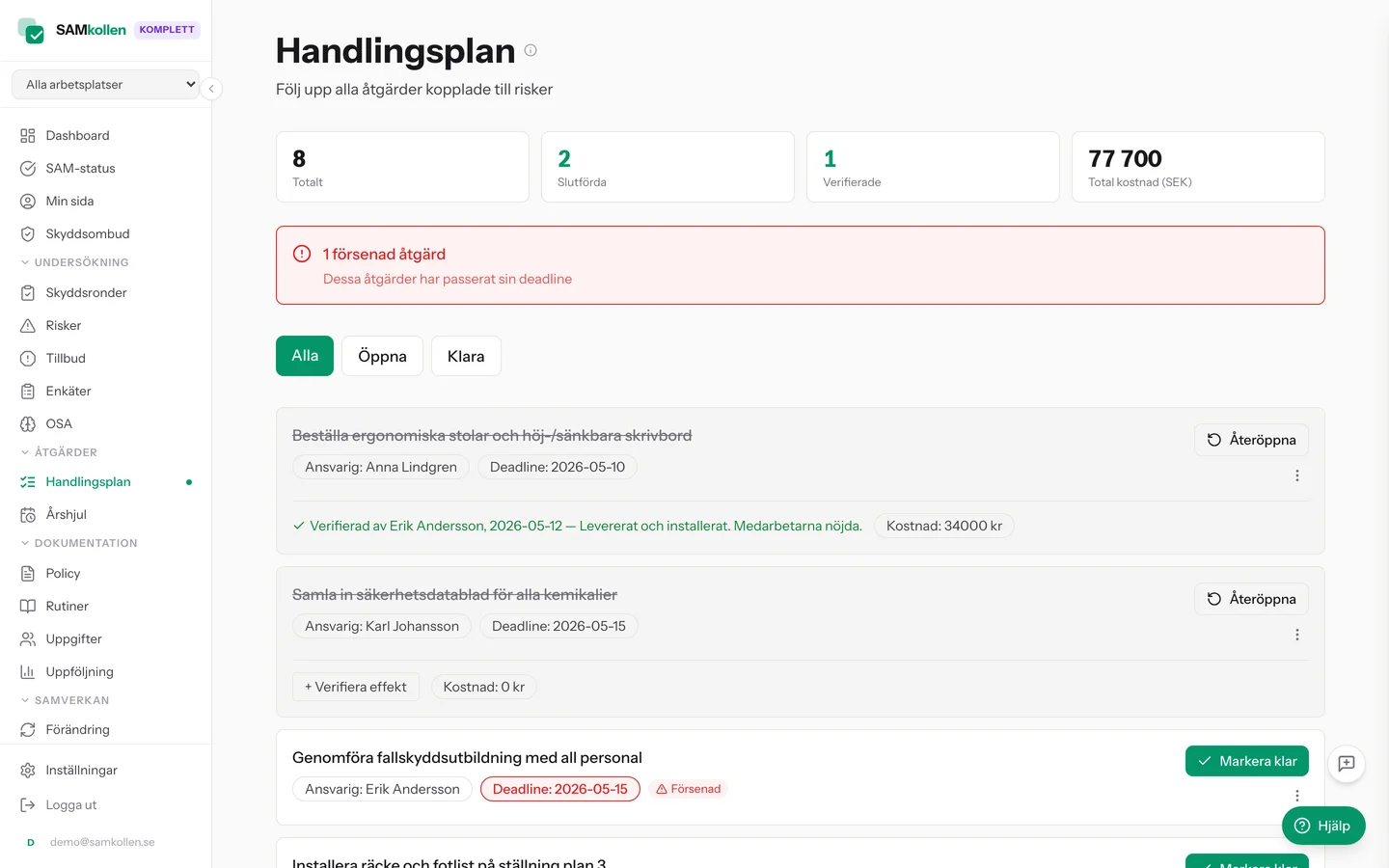Click the Policy document icon

(x=28, y=574)
